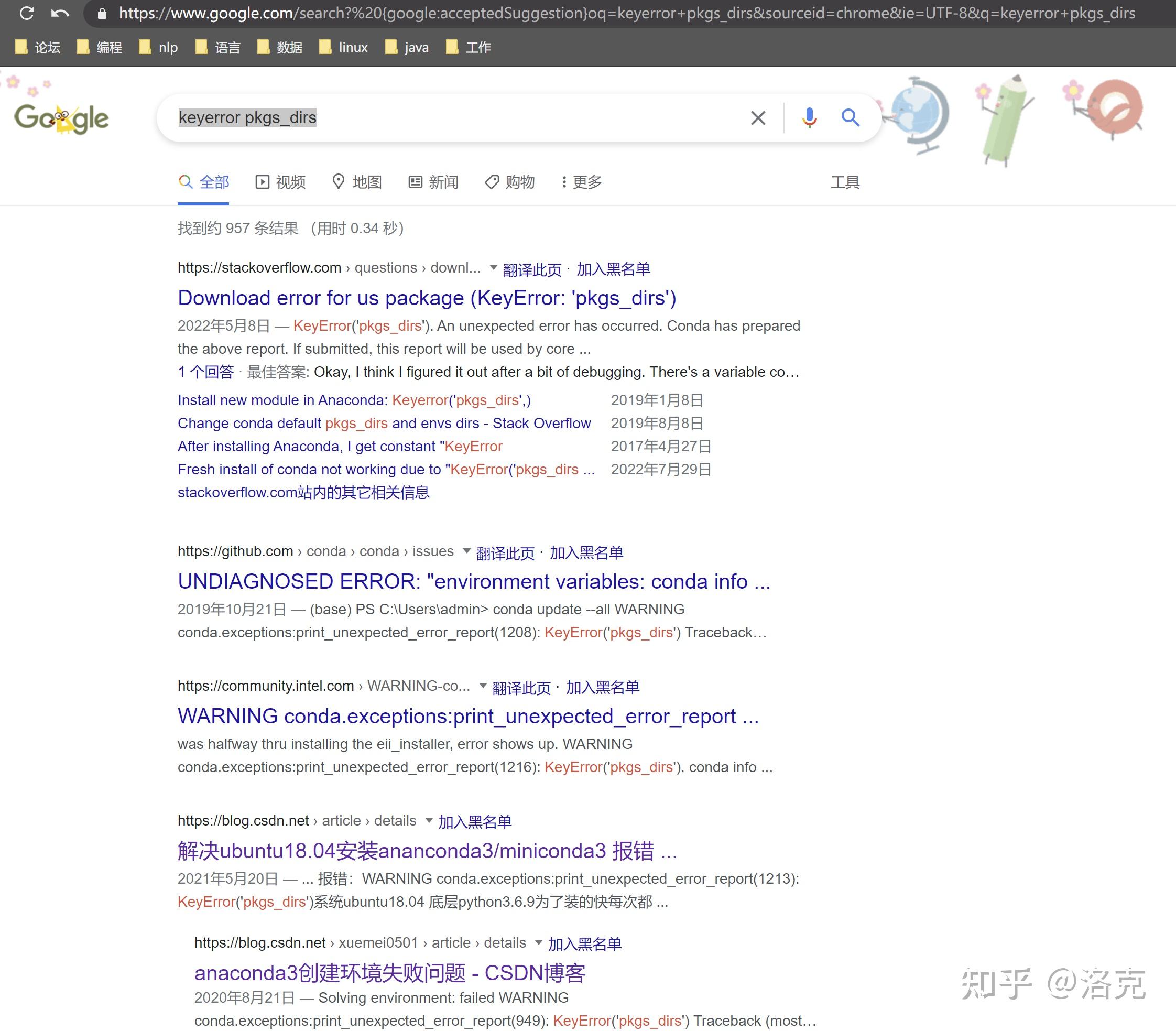Click 翻译此页 for the github result

pos(505,553)
